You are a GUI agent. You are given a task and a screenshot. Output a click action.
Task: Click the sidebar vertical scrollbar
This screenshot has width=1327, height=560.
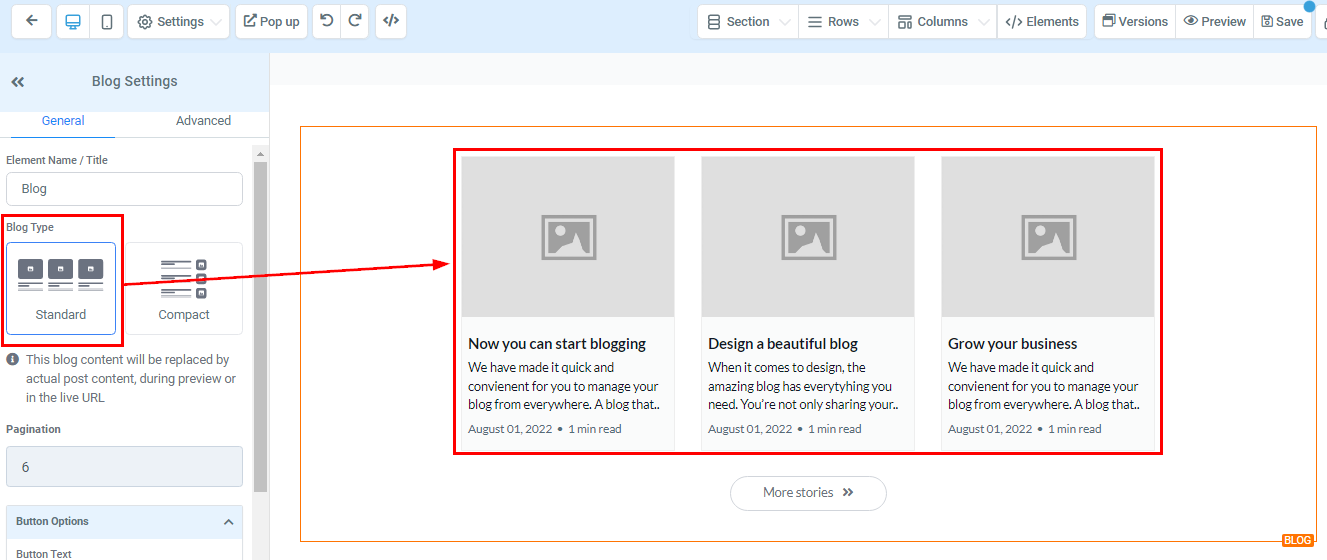261,320
